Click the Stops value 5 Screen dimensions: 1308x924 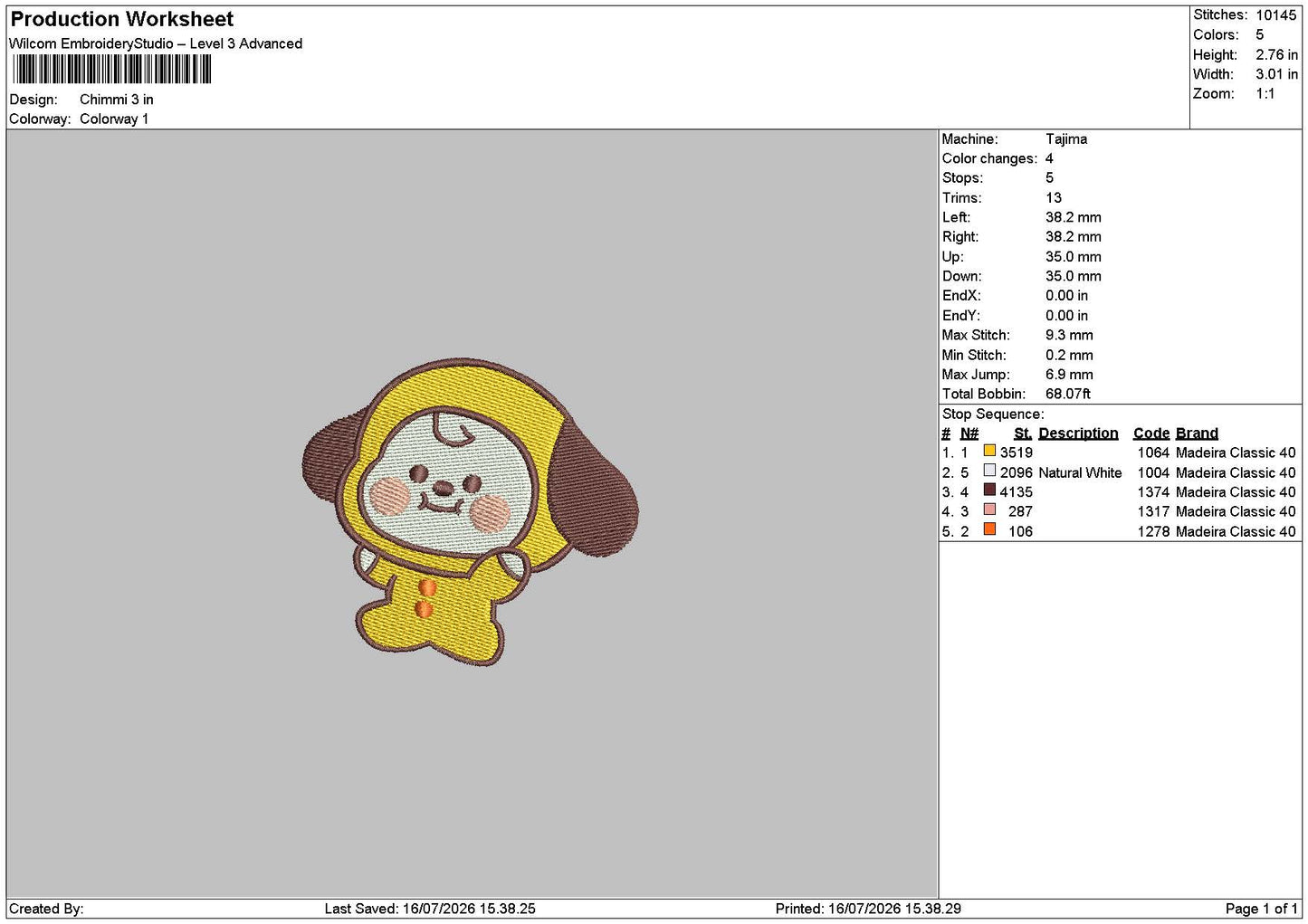[x=1049, y=177]
